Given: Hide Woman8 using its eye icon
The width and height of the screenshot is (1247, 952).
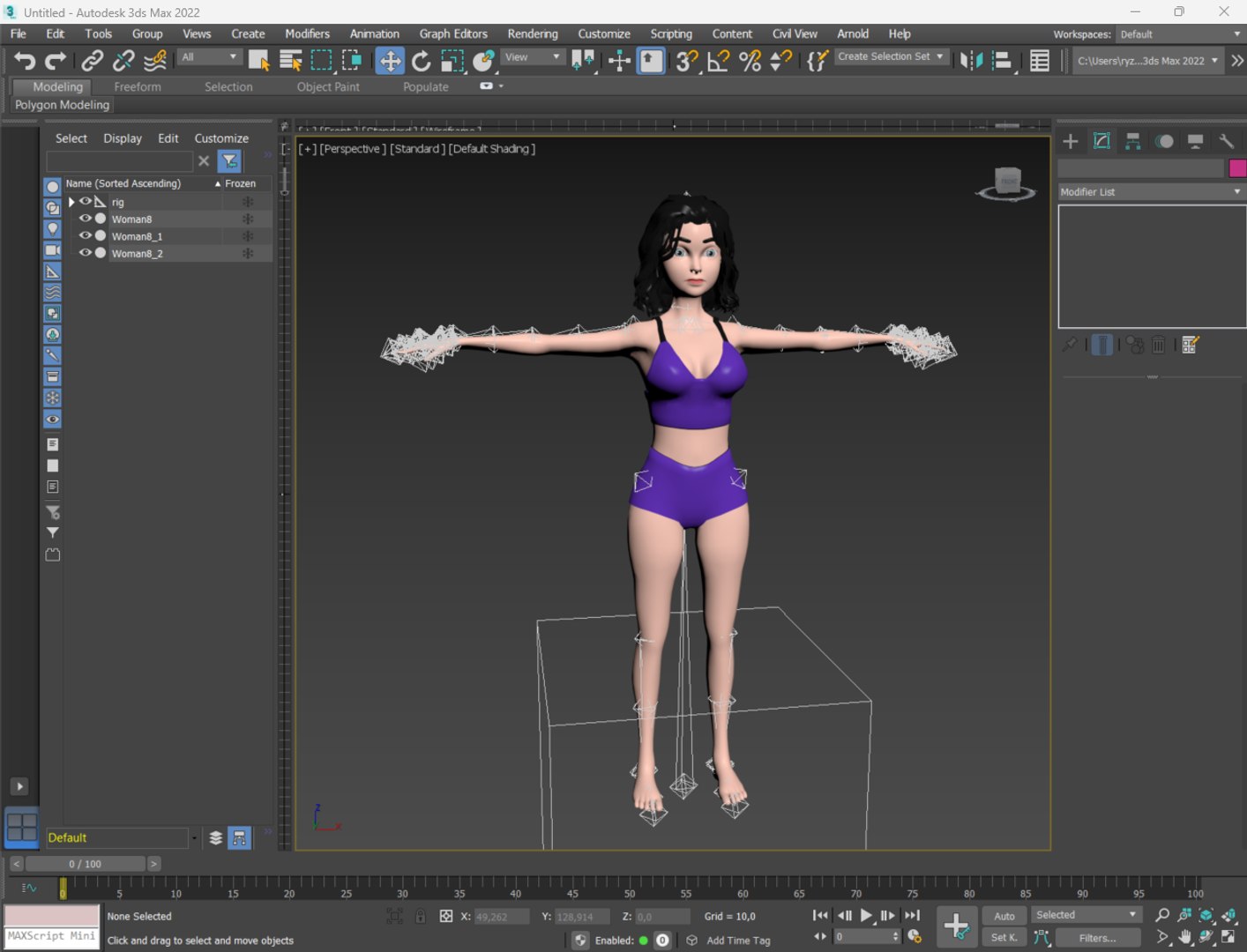Looking at the screenshot, I should coord(86,219).
